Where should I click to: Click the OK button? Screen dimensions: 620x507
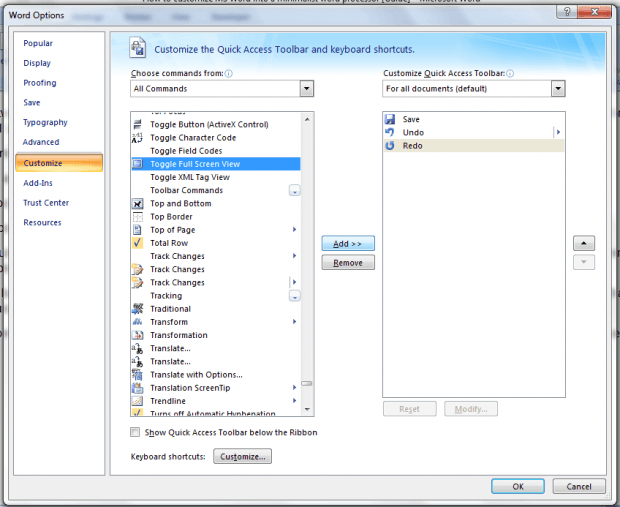tap(518, 486)
